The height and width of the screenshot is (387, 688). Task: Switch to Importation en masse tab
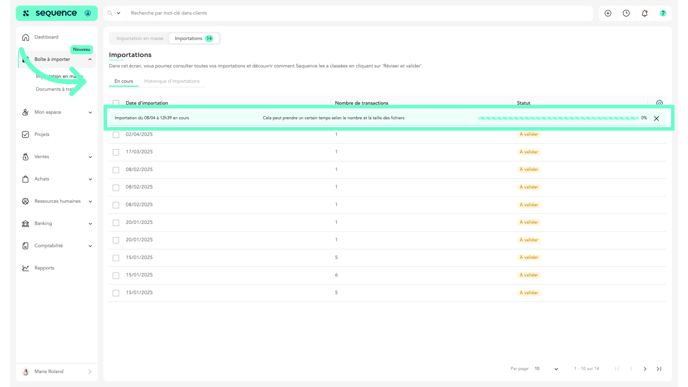pos(140,39)
